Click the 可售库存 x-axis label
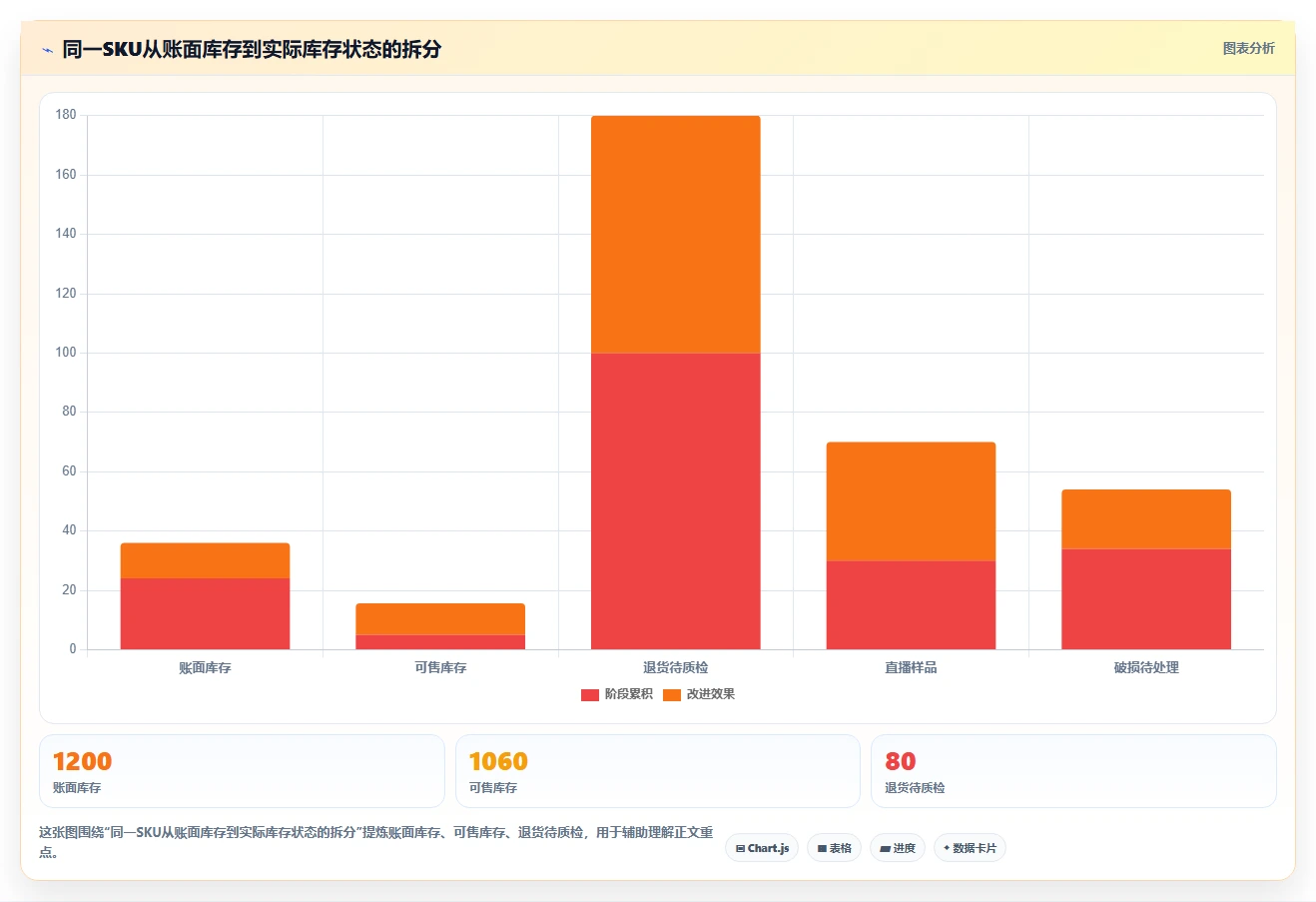The height and width of the screenshot is (902, 1316). click(x=440, y=667)
